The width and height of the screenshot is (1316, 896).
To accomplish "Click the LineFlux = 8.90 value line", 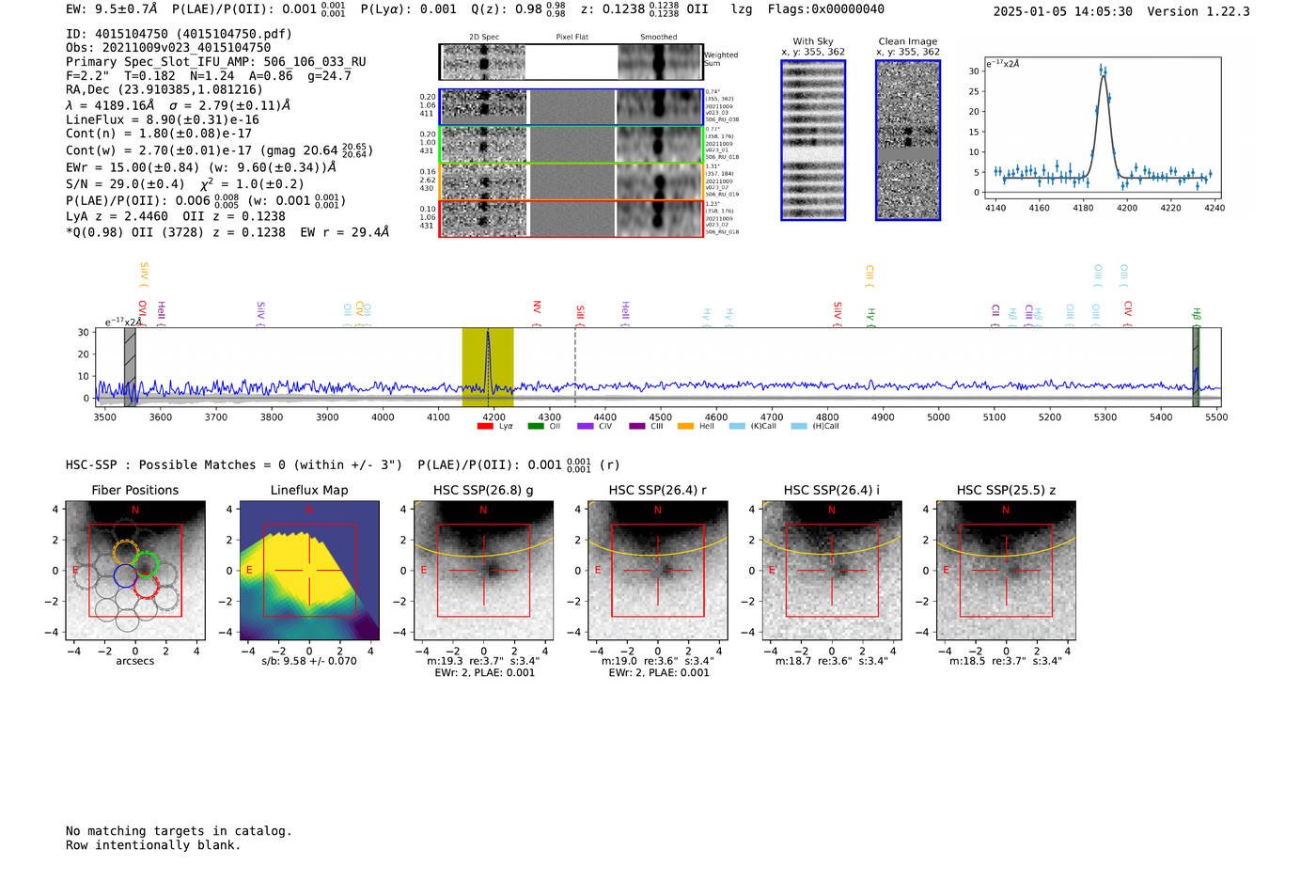I will pos(163,120).
